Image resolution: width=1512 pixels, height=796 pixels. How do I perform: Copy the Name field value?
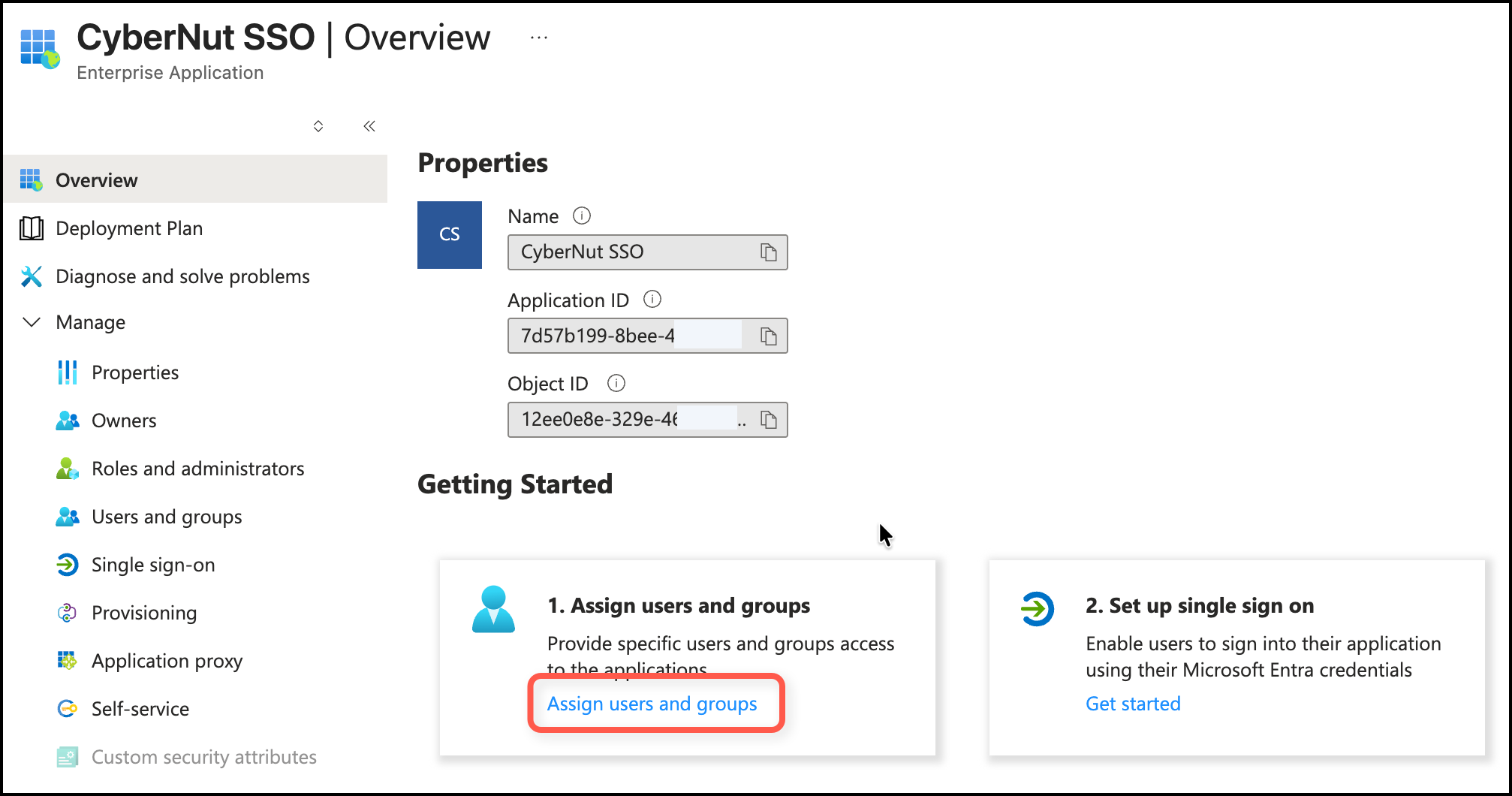pyautogui.click(x=768, y=252)
